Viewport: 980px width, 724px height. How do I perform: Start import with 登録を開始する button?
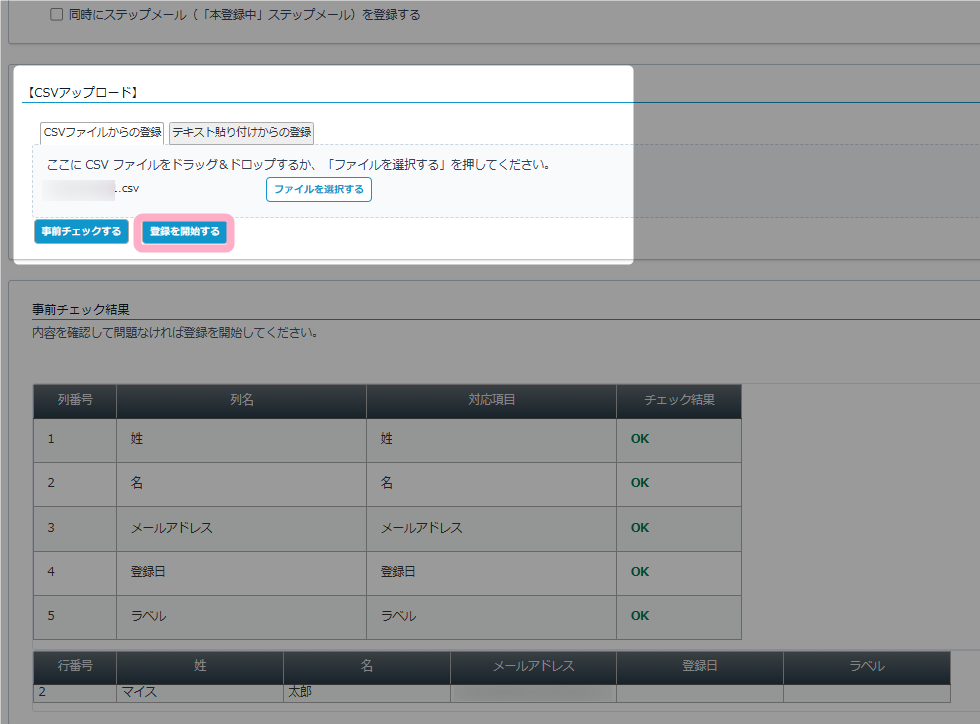point(184,232)
